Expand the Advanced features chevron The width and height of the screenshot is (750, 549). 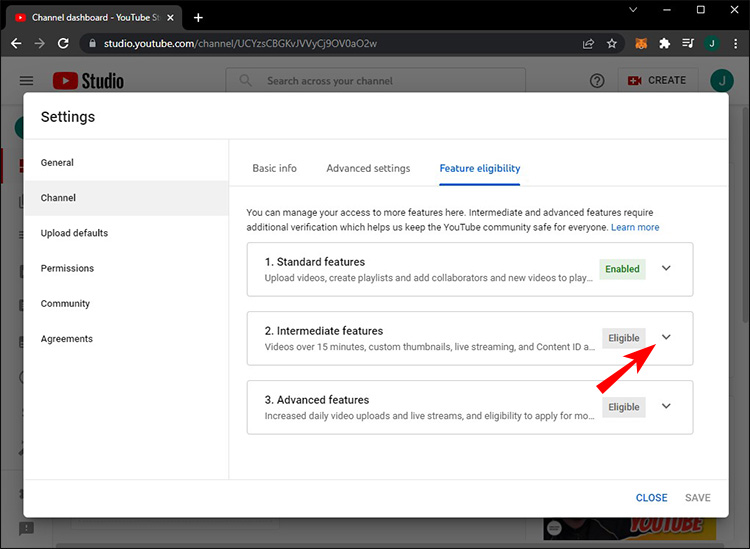coord(666,406)
